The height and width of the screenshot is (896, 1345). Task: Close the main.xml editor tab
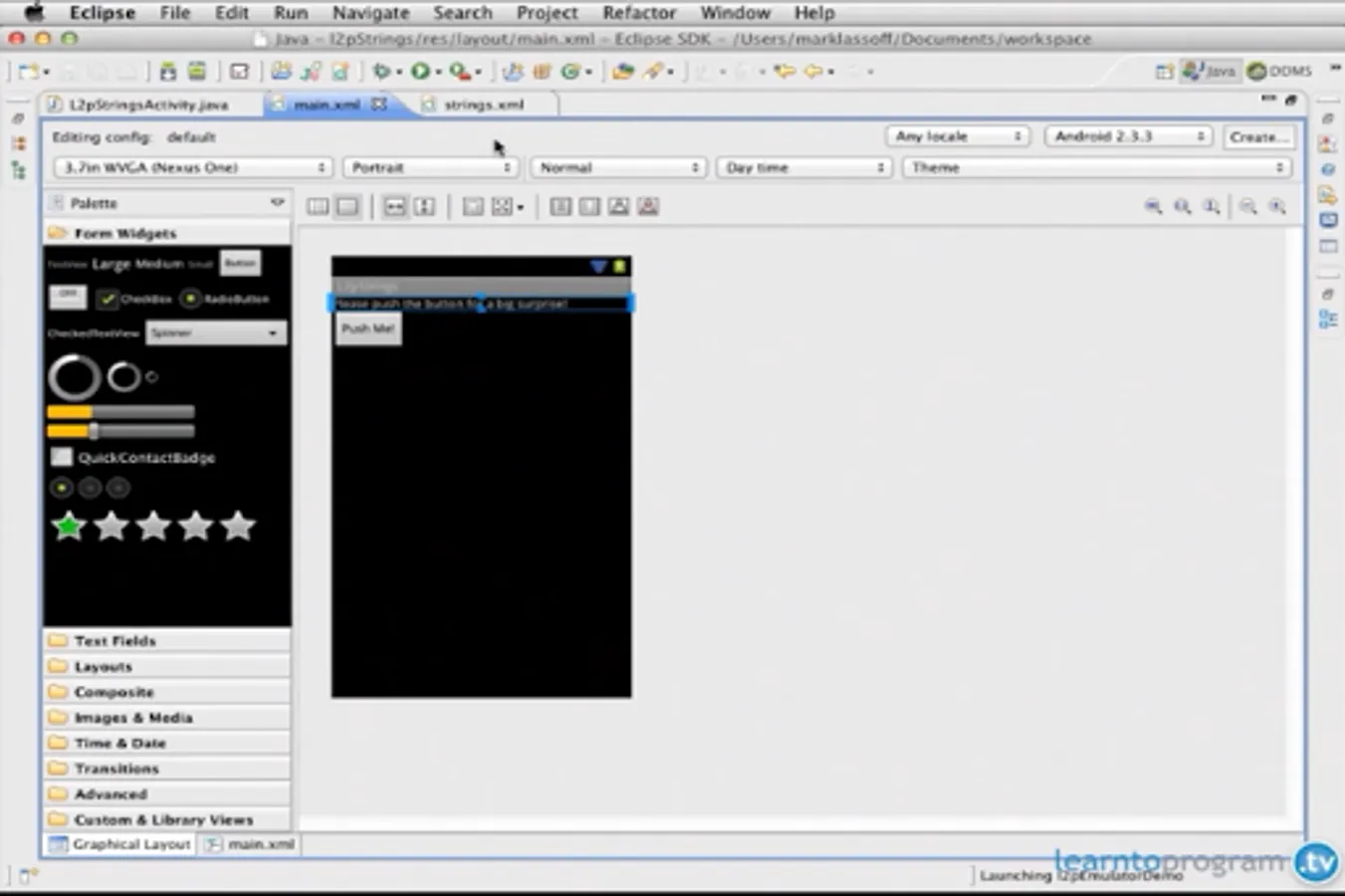tap(379, 104)
